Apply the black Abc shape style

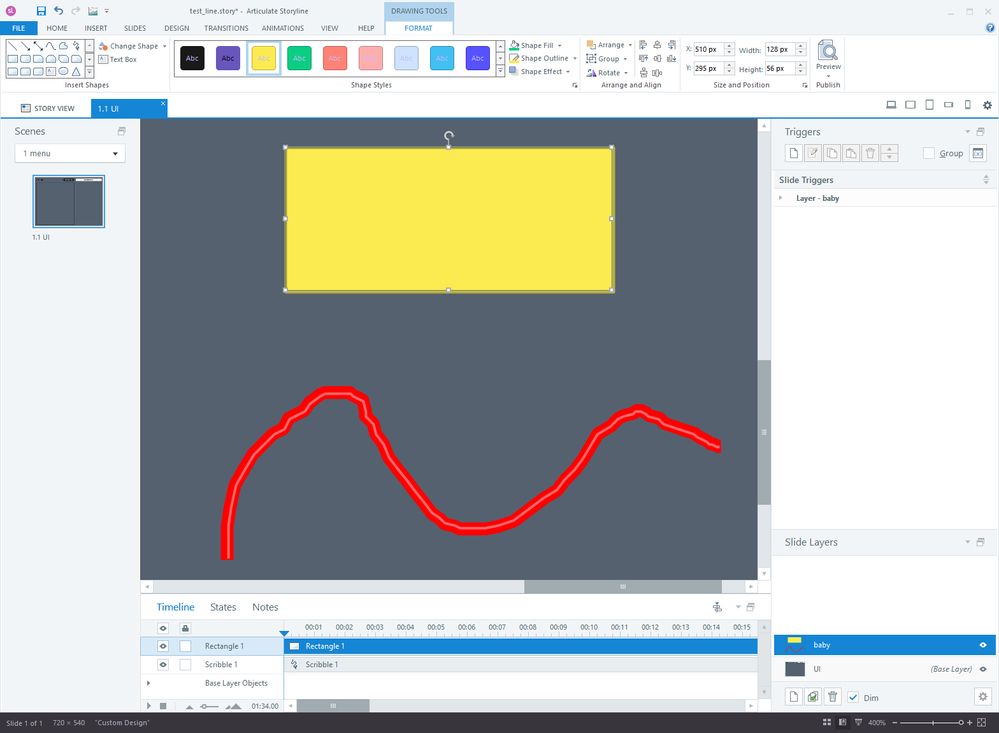(x=192, y=58)
